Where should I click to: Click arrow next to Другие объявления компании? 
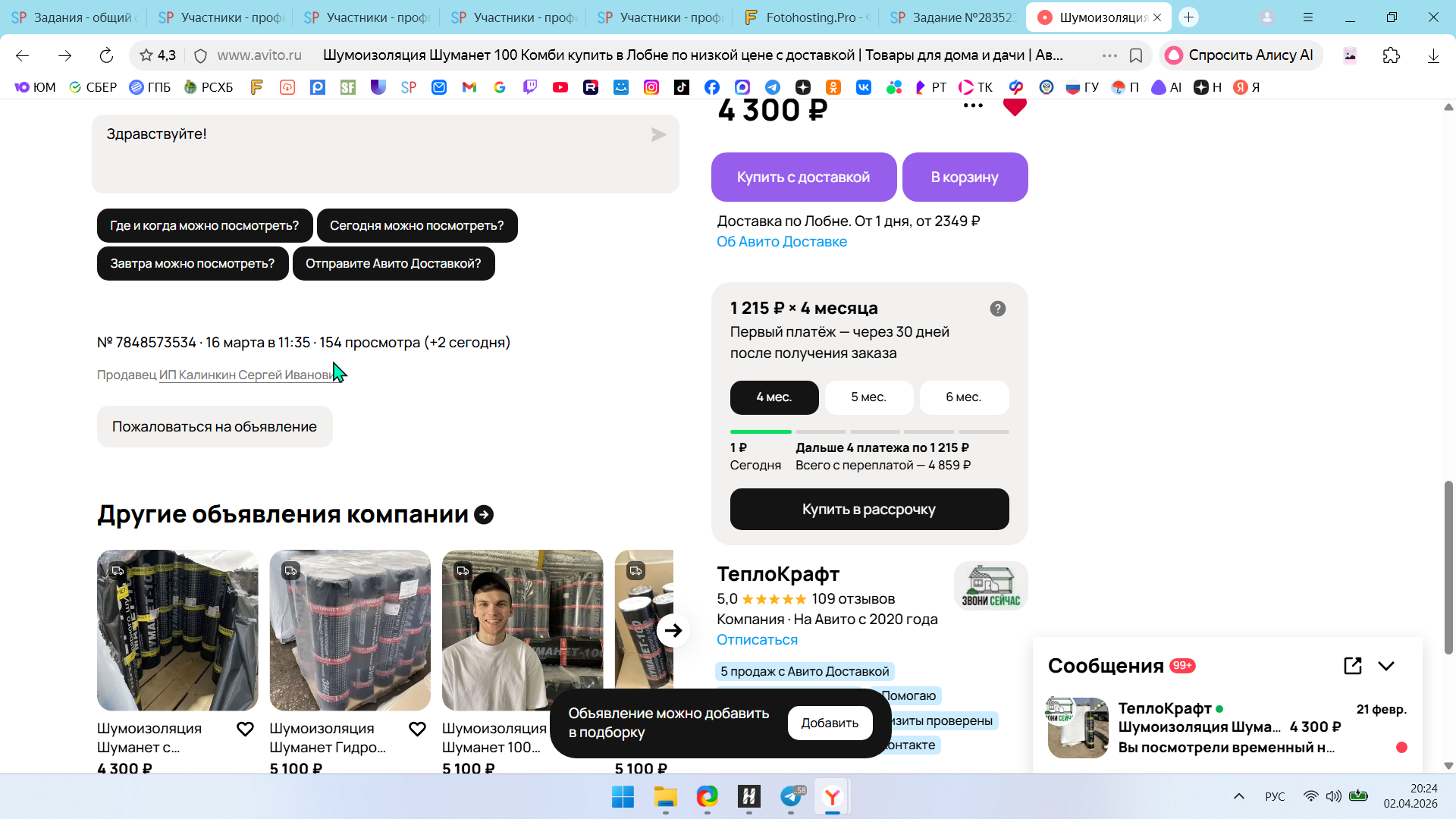[x=484, y=515]
